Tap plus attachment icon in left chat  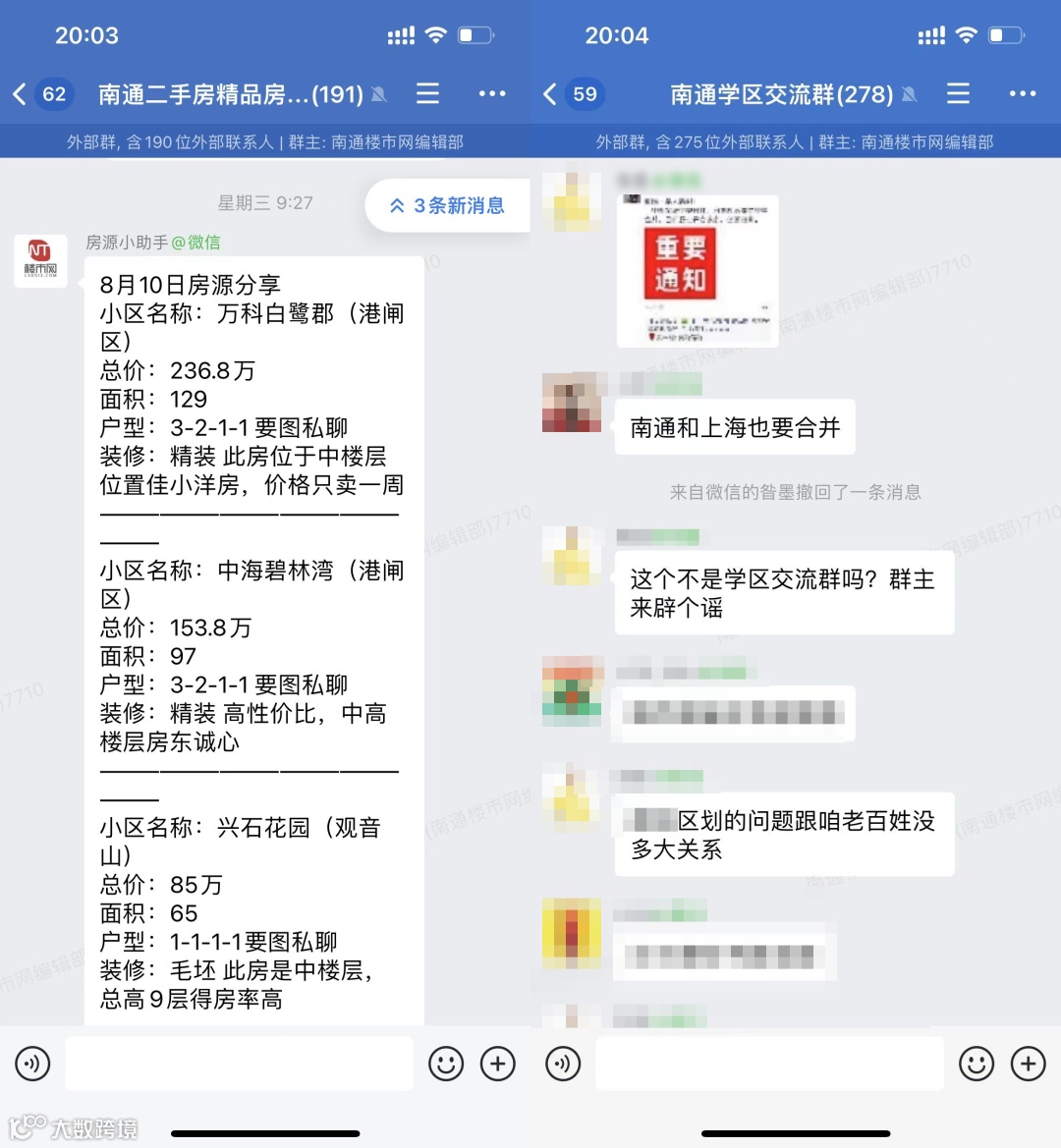point(498,1064)
